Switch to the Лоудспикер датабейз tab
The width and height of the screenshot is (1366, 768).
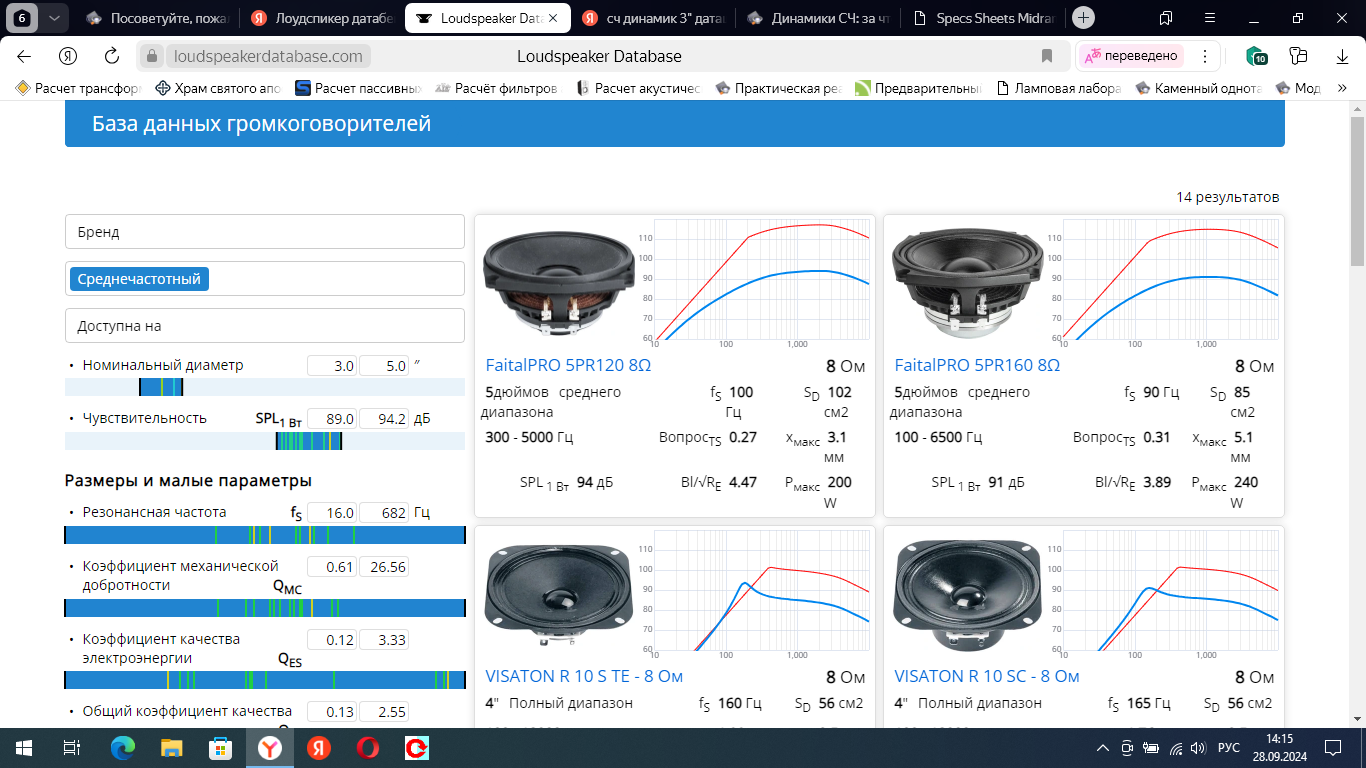[x=321, y=18]
